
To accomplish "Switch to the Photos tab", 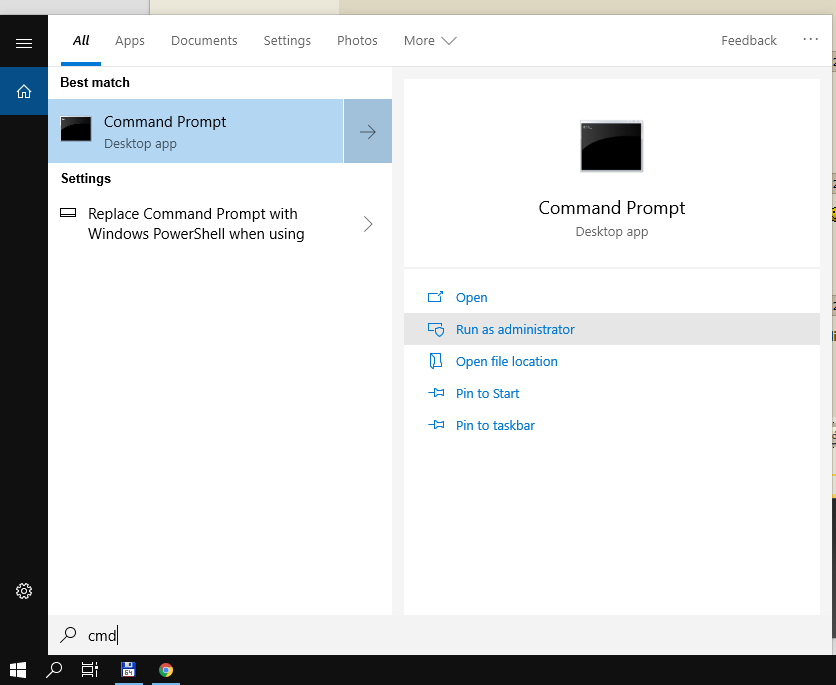I will coord(357,41).
